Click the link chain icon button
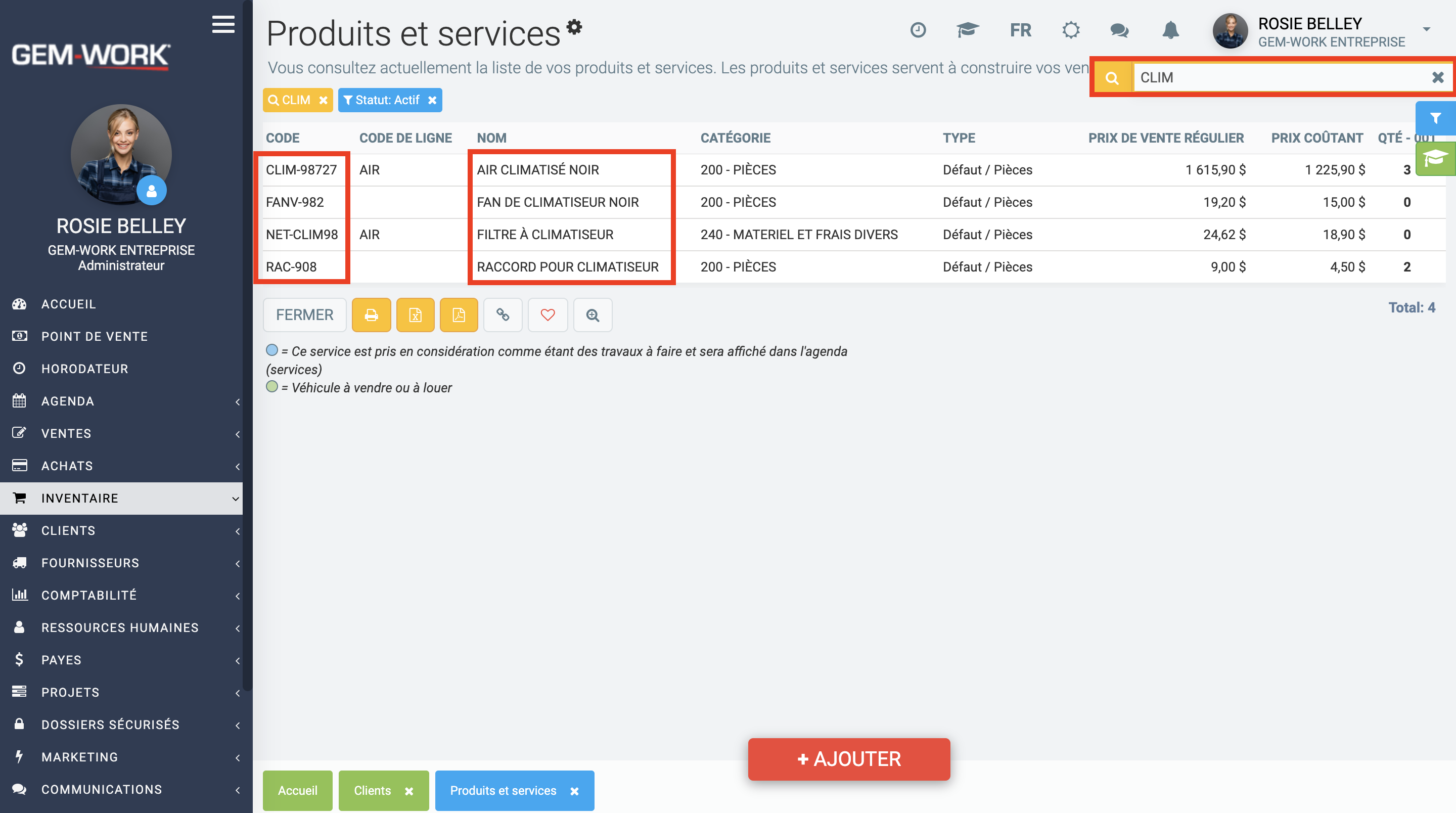Viewport: 1456px width, 813px height. click(x=503, y=315)
